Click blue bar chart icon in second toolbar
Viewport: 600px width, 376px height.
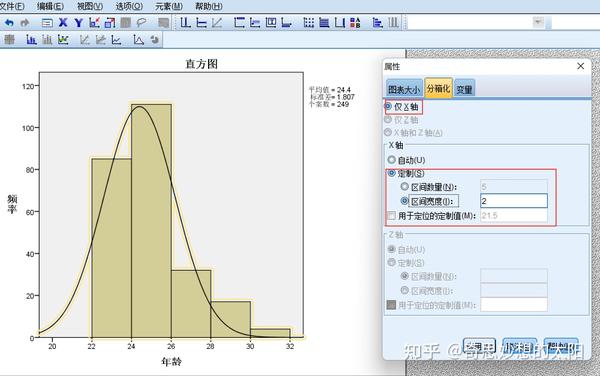[x=31, y=39]
